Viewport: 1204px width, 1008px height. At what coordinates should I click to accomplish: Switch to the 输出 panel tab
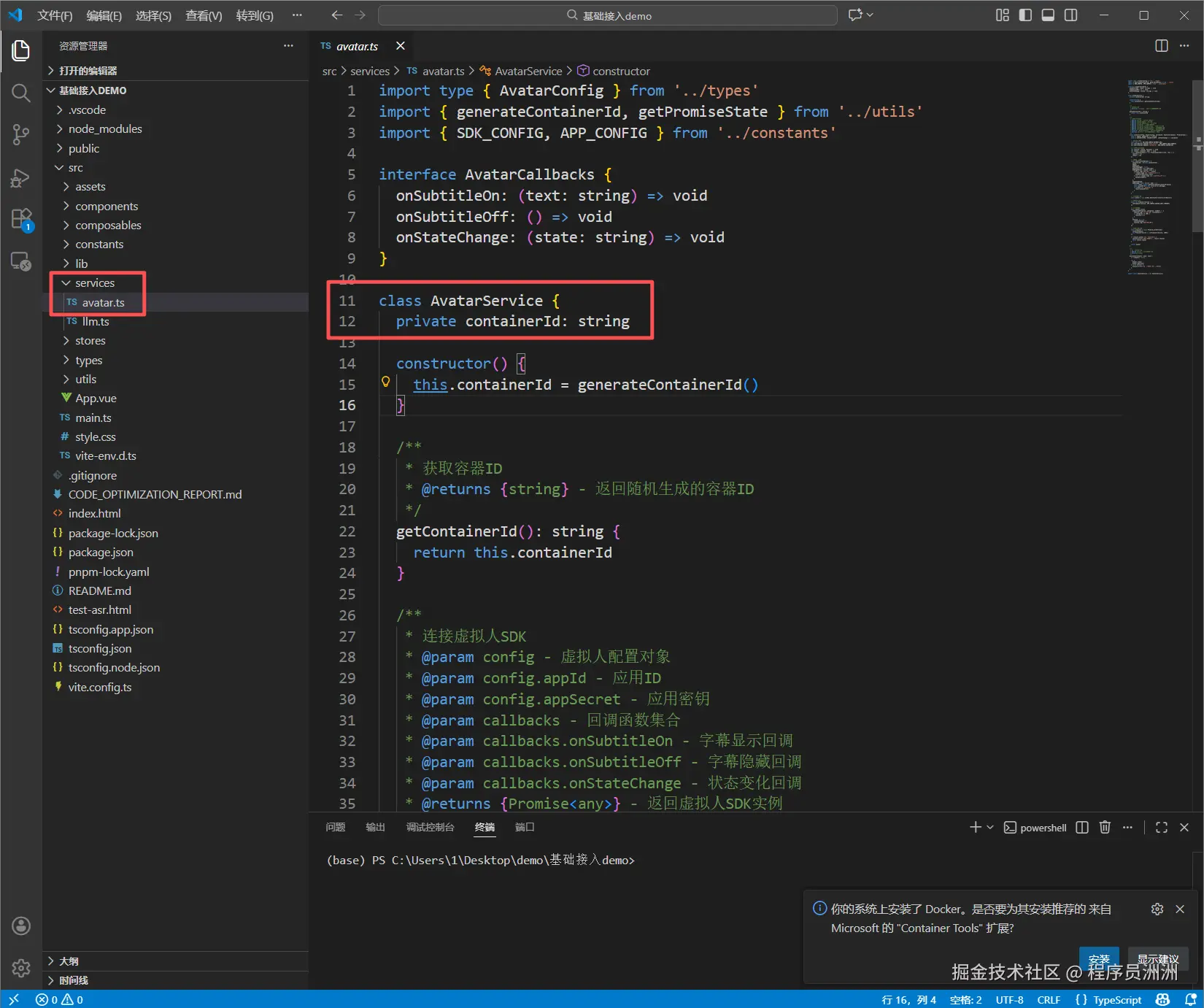coord(375,827)
